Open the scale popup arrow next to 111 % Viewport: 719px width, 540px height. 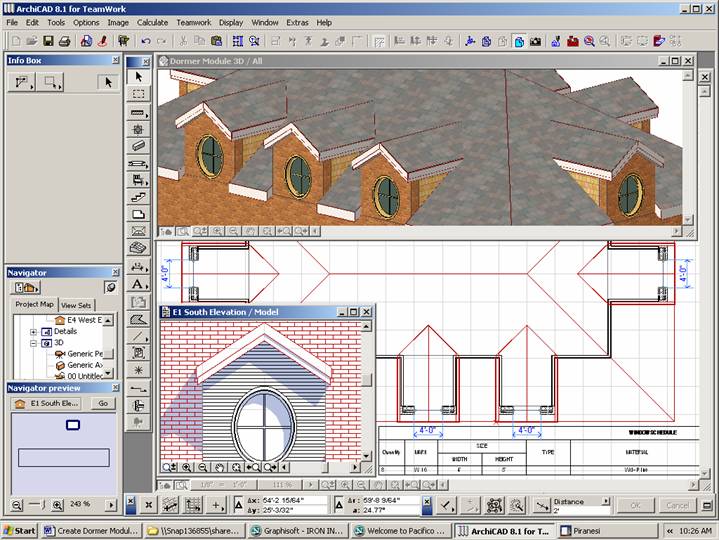[x=310, y=484]
